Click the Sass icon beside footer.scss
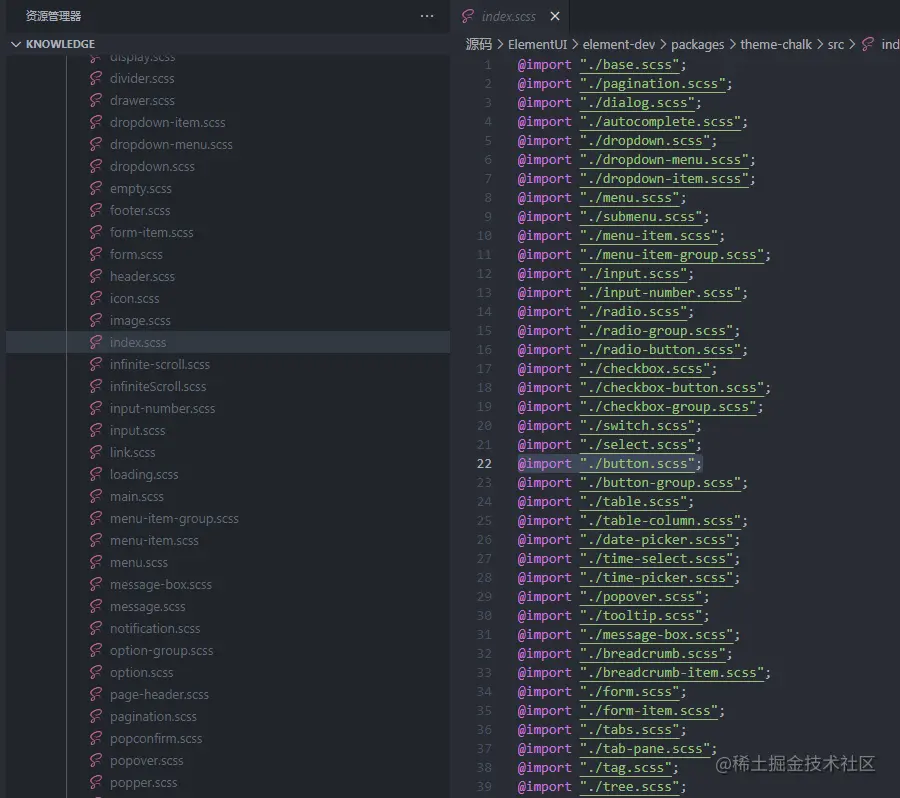Image resolution: width=900 pixels, height=798 pixels. coord(96,210)
